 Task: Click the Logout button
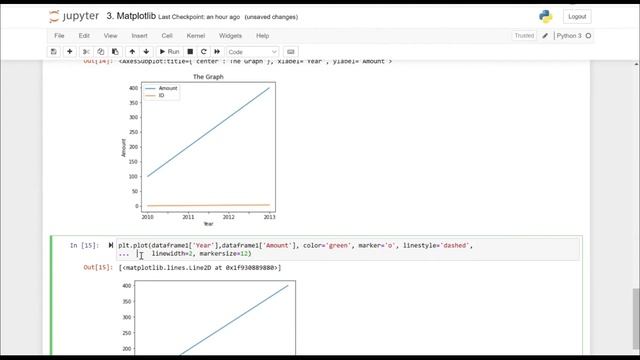(x=577, y=17)
